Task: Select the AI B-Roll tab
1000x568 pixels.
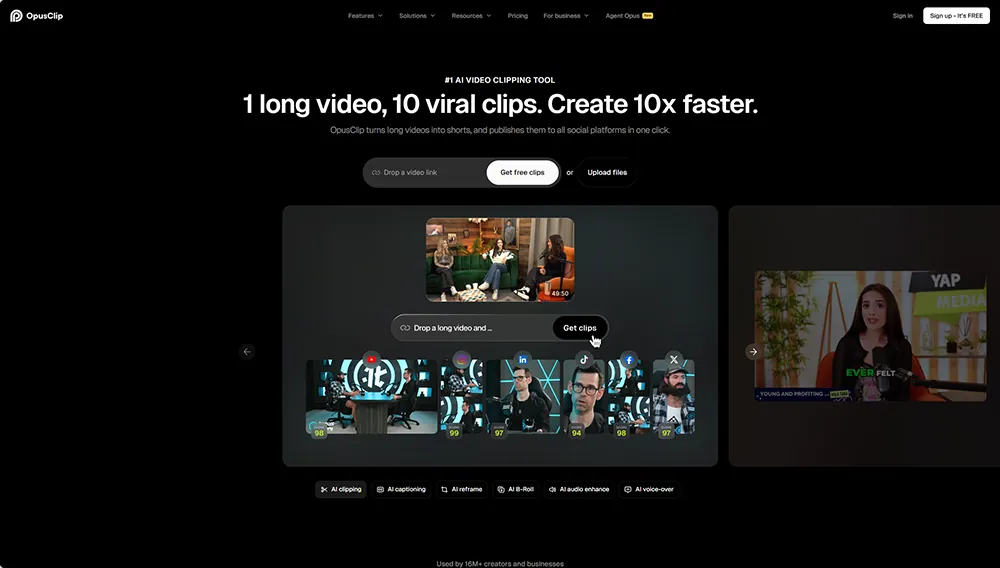Action: pos(515,490)
